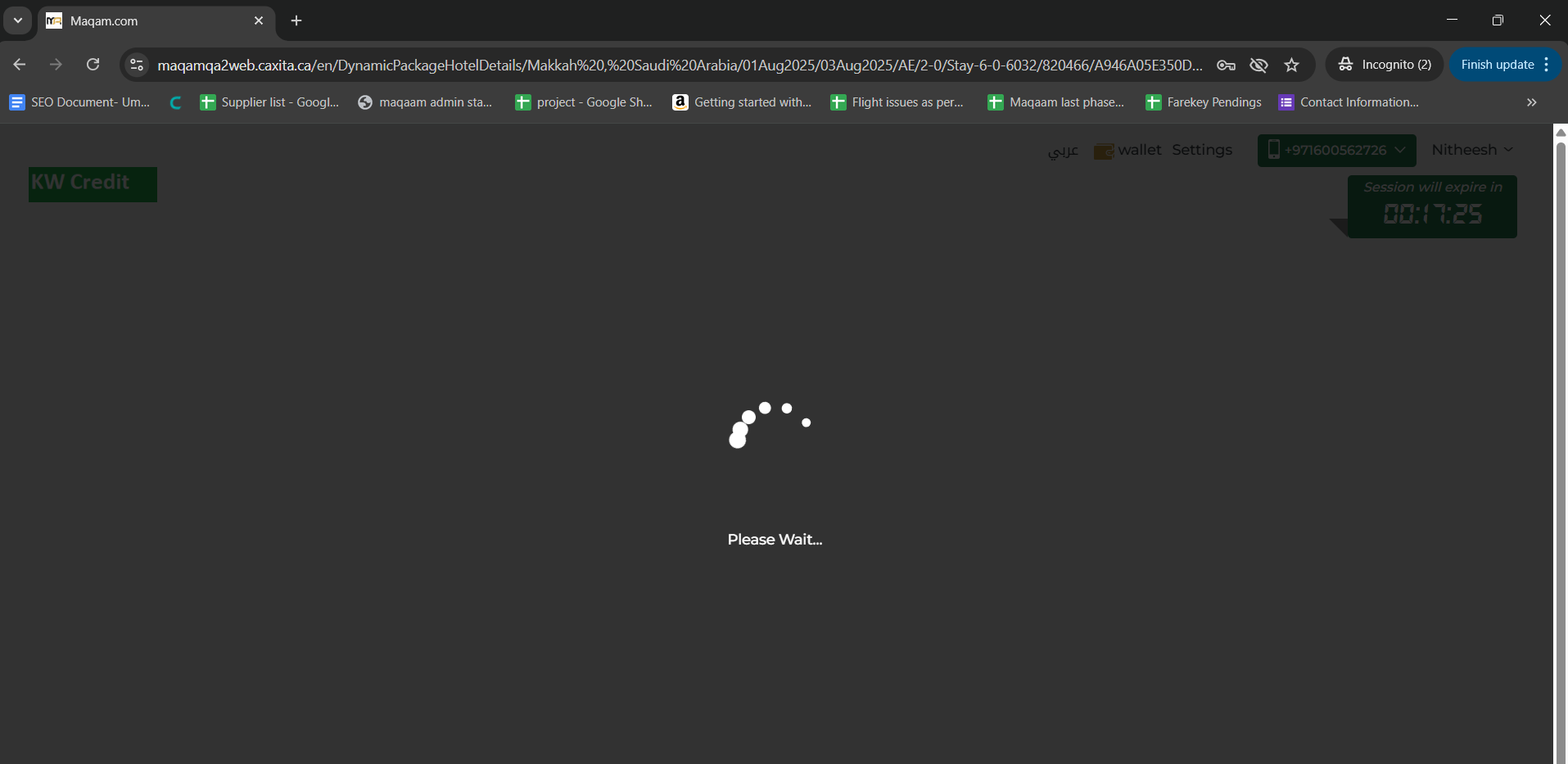Click the browser back arrow icon
The height and width of the screenshot is (764, 1568).
[20, 65]
